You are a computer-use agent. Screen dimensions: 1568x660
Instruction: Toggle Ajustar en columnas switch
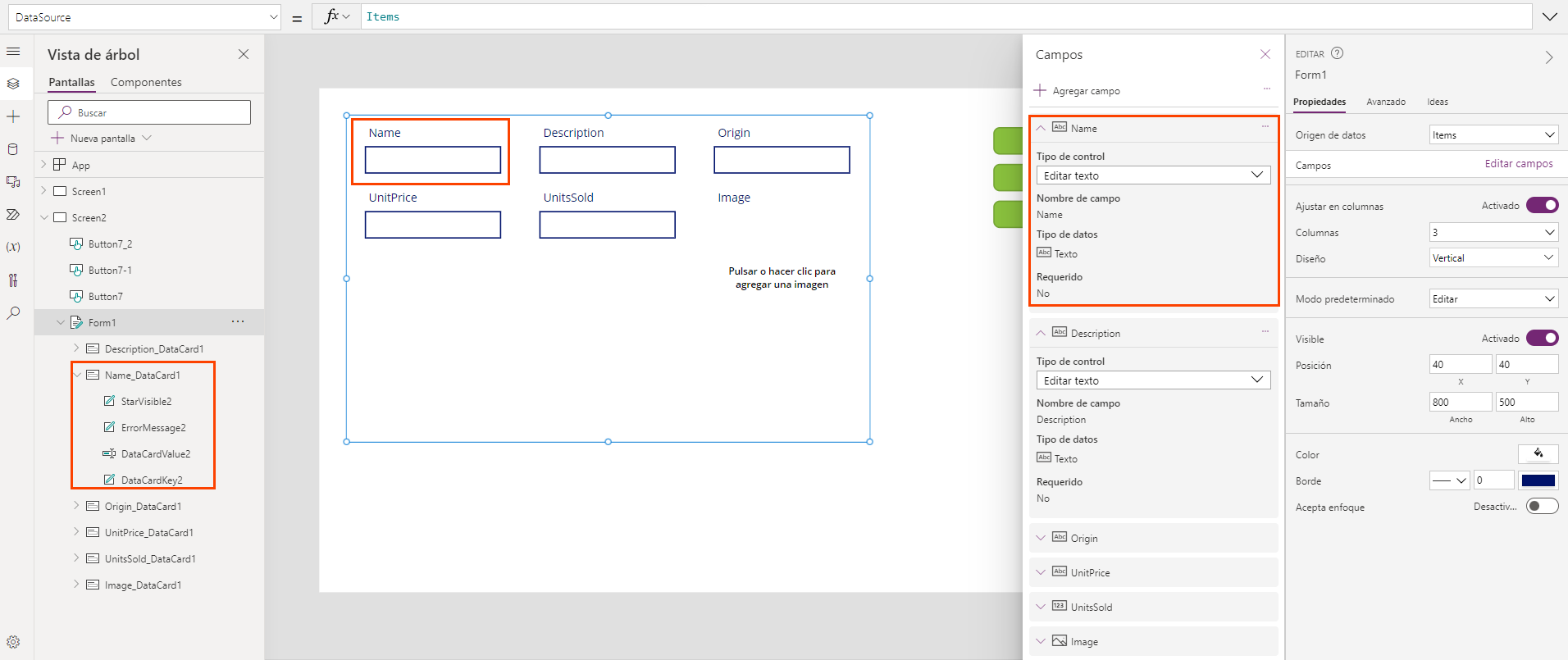(1542, 205)
